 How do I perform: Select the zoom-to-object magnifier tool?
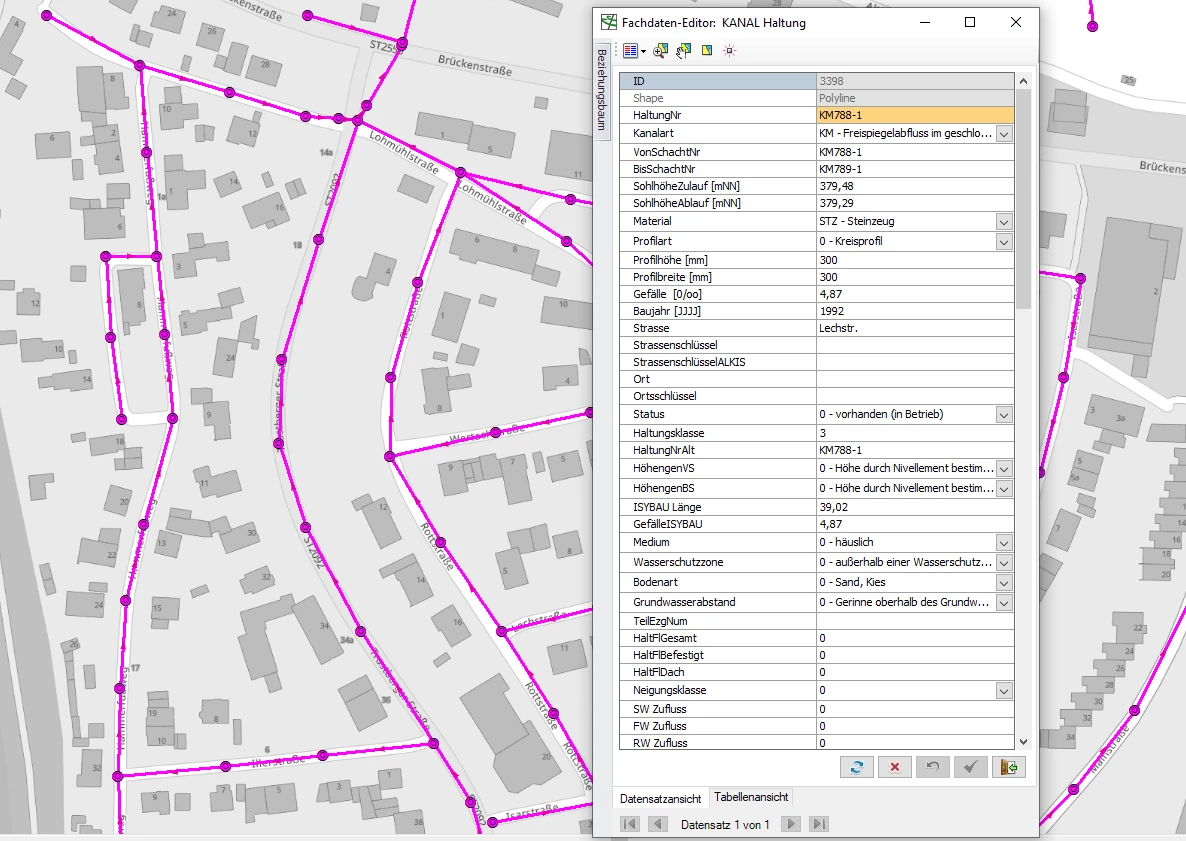661,50
